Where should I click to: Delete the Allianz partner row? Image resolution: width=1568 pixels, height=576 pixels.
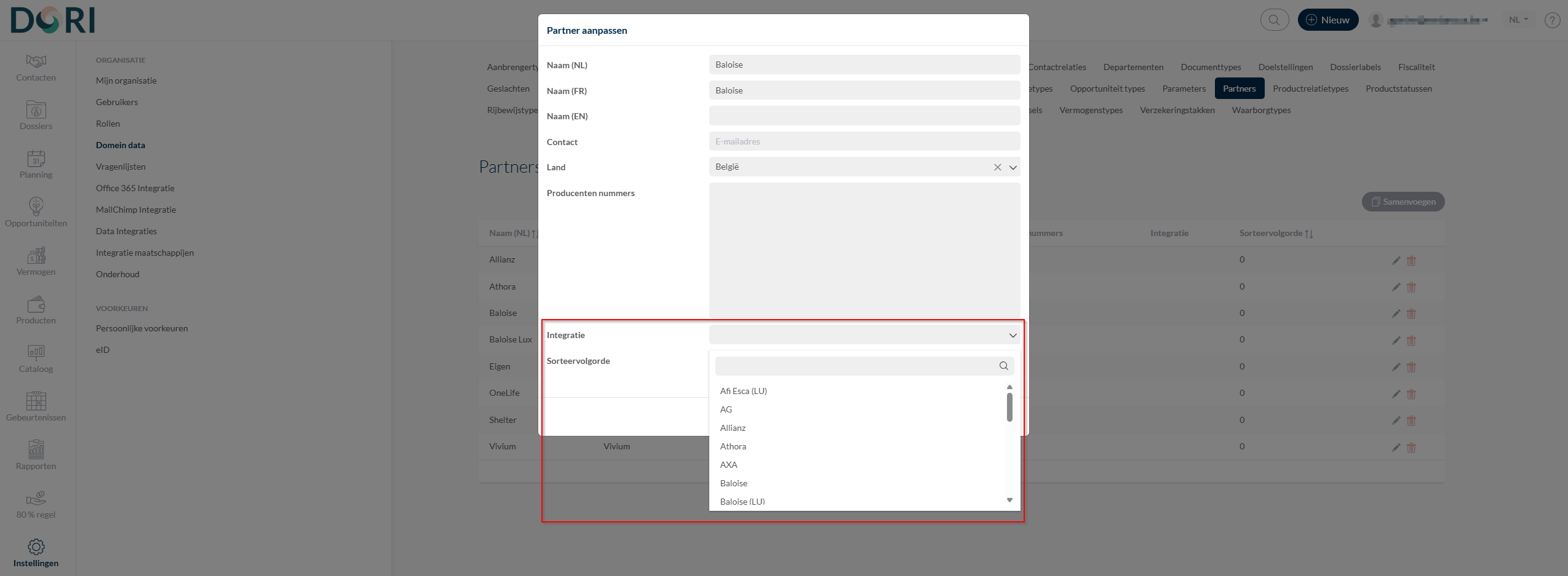click(x=1411, y=261)
